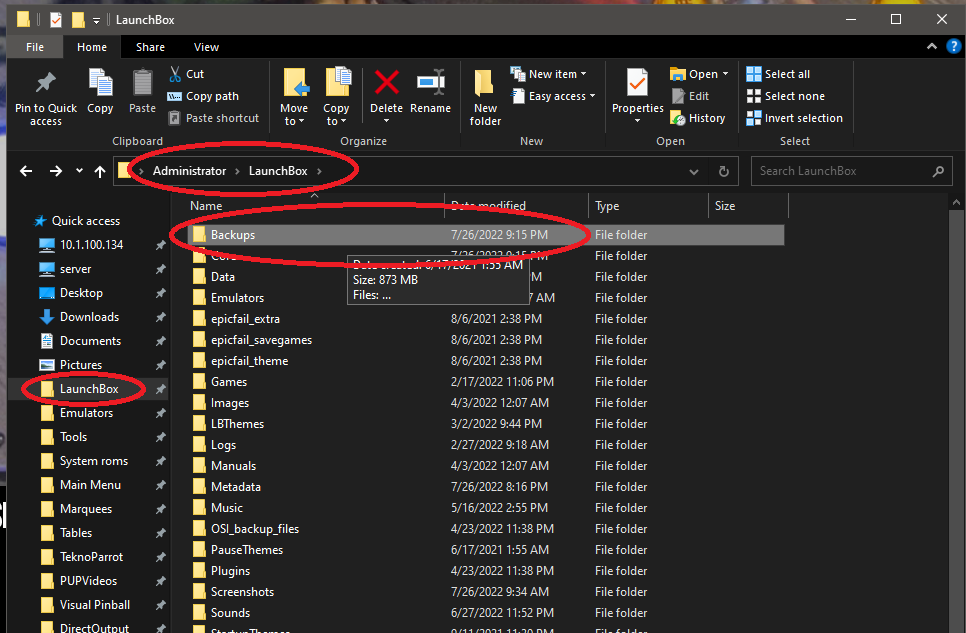The height and width of the screenshot is (633, 966).
Task: Open Desktop from Quick access
Action: pos(71,293)
